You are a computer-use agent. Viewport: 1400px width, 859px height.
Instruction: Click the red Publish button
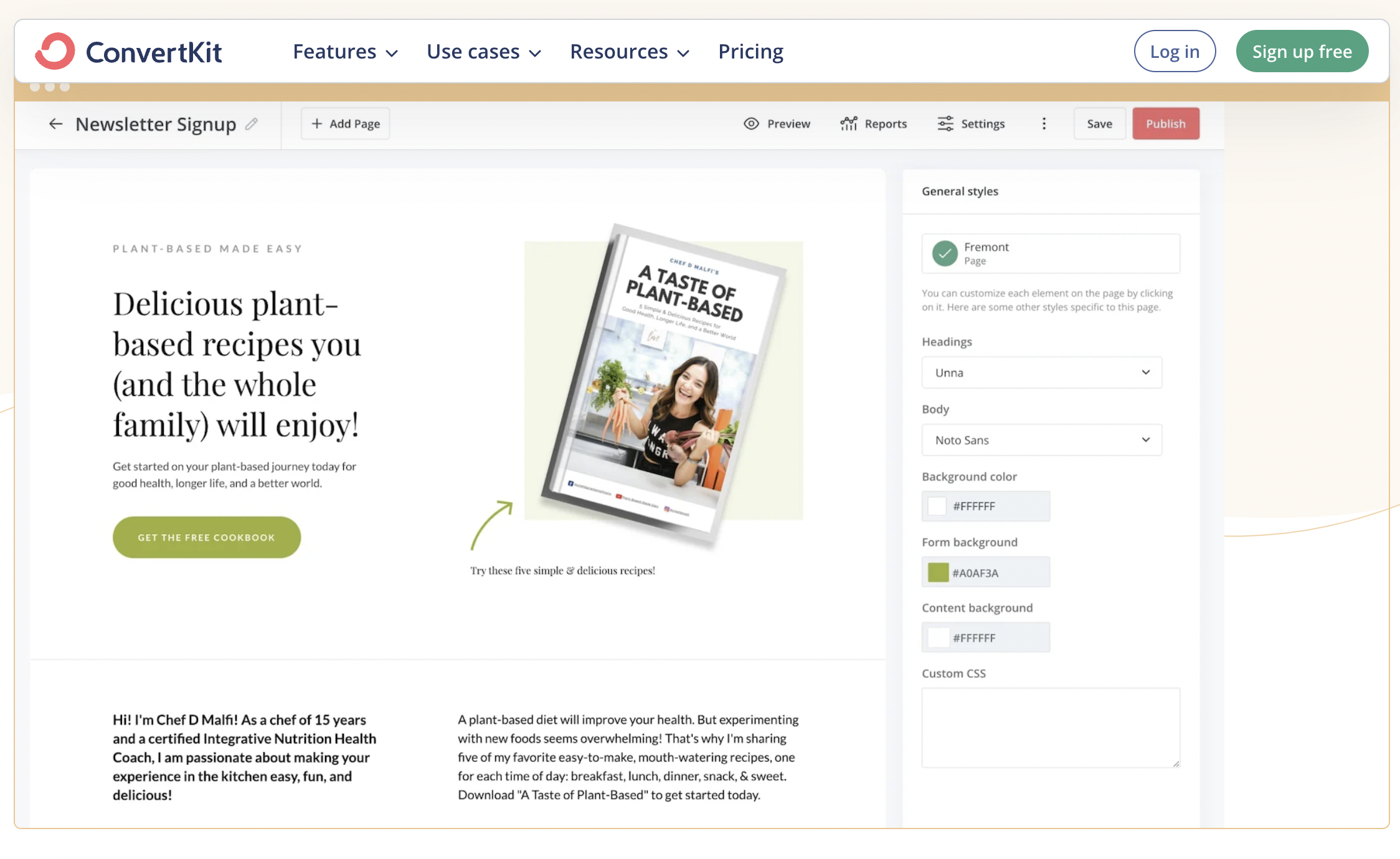tap(1165, 124)
